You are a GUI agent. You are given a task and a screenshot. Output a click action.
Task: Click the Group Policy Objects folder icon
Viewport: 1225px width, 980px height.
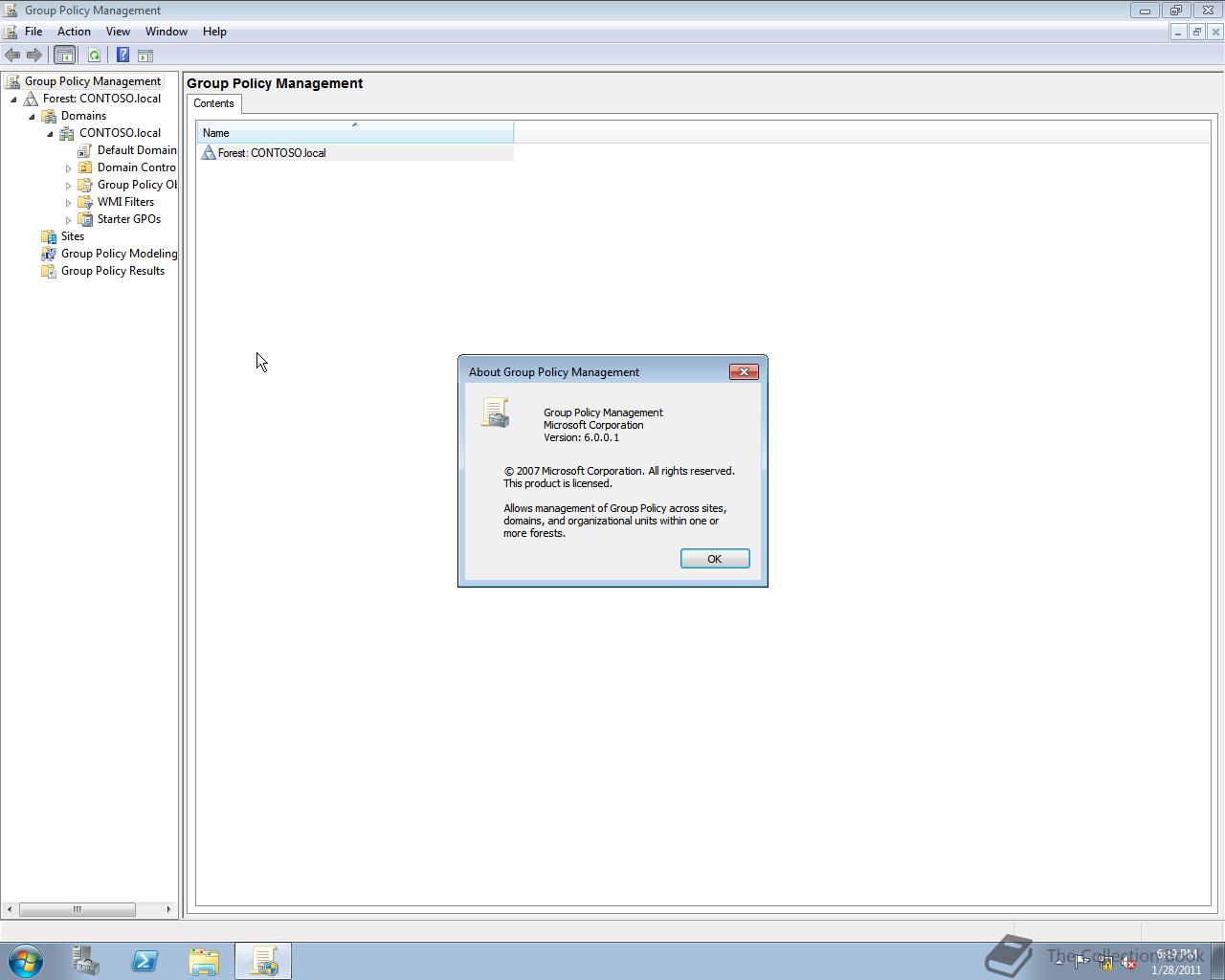point(85,185)
